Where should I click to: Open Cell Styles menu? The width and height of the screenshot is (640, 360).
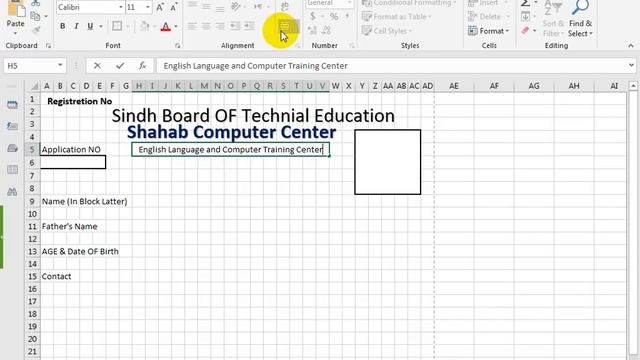point(387,31)
